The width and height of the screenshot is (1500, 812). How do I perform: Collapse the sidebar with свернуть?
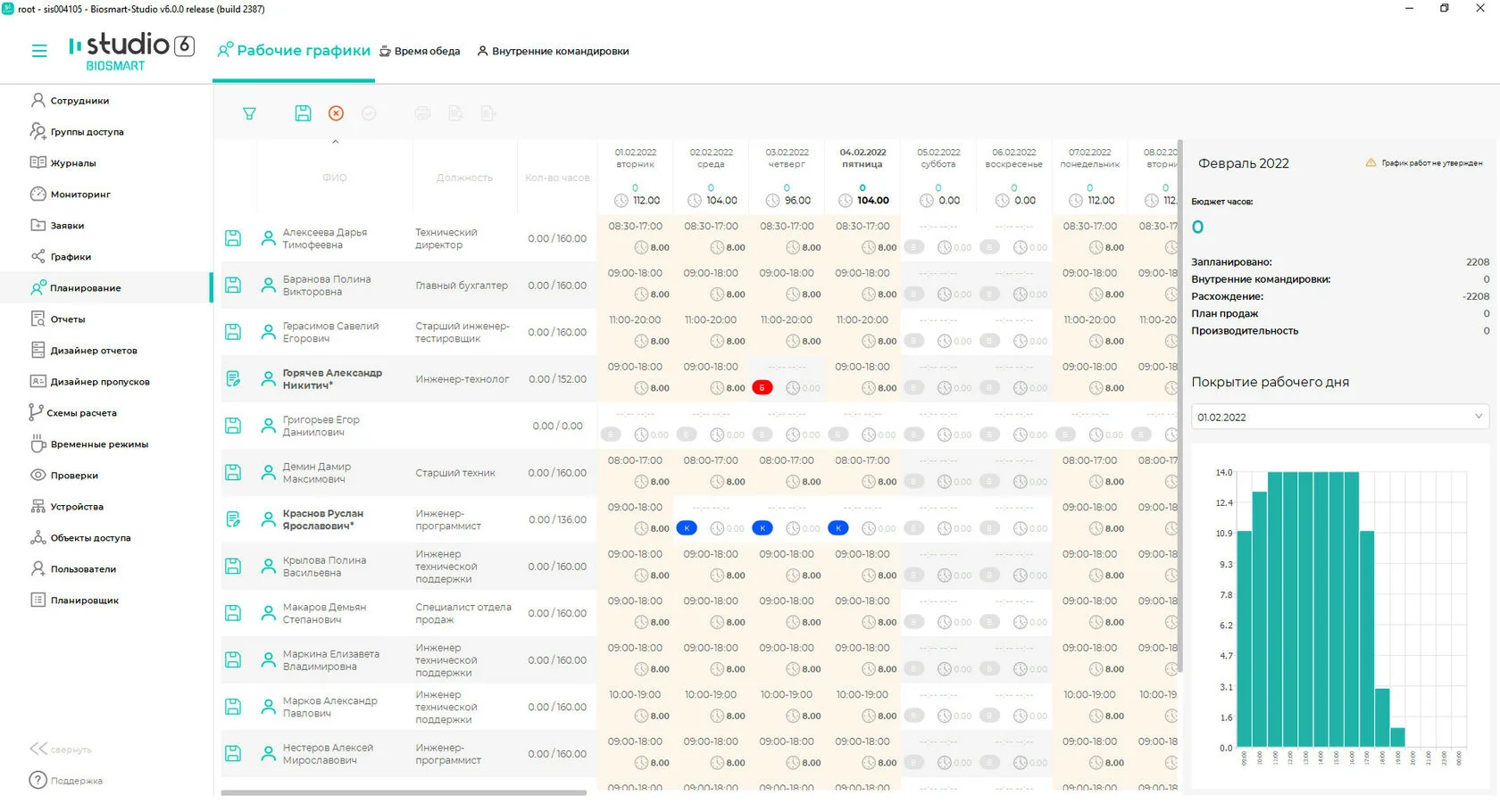[x=61, y=750]
